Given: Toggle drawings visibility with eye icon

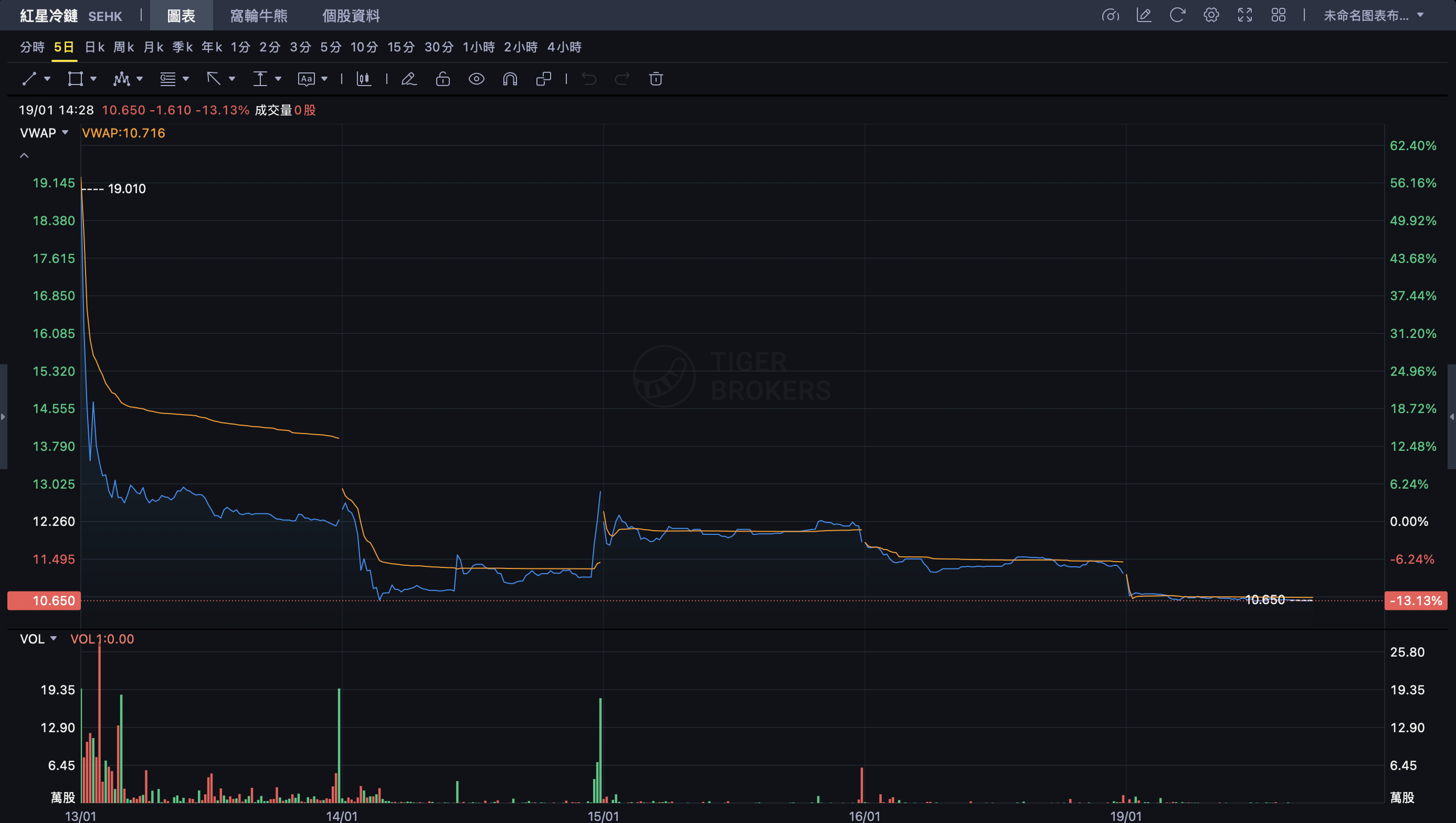Looking at the screenshot, I should coord(477,79).
